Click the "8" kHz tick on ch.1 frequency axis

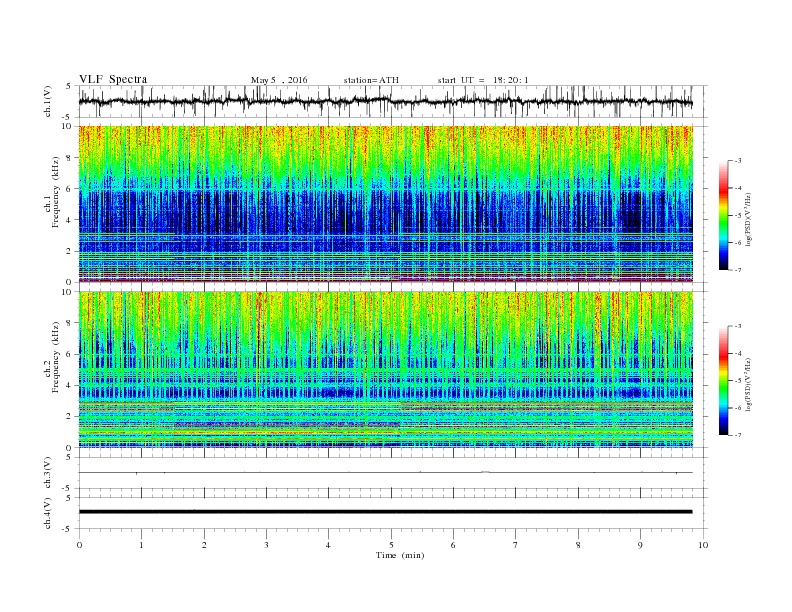click(x=70, y=158)
